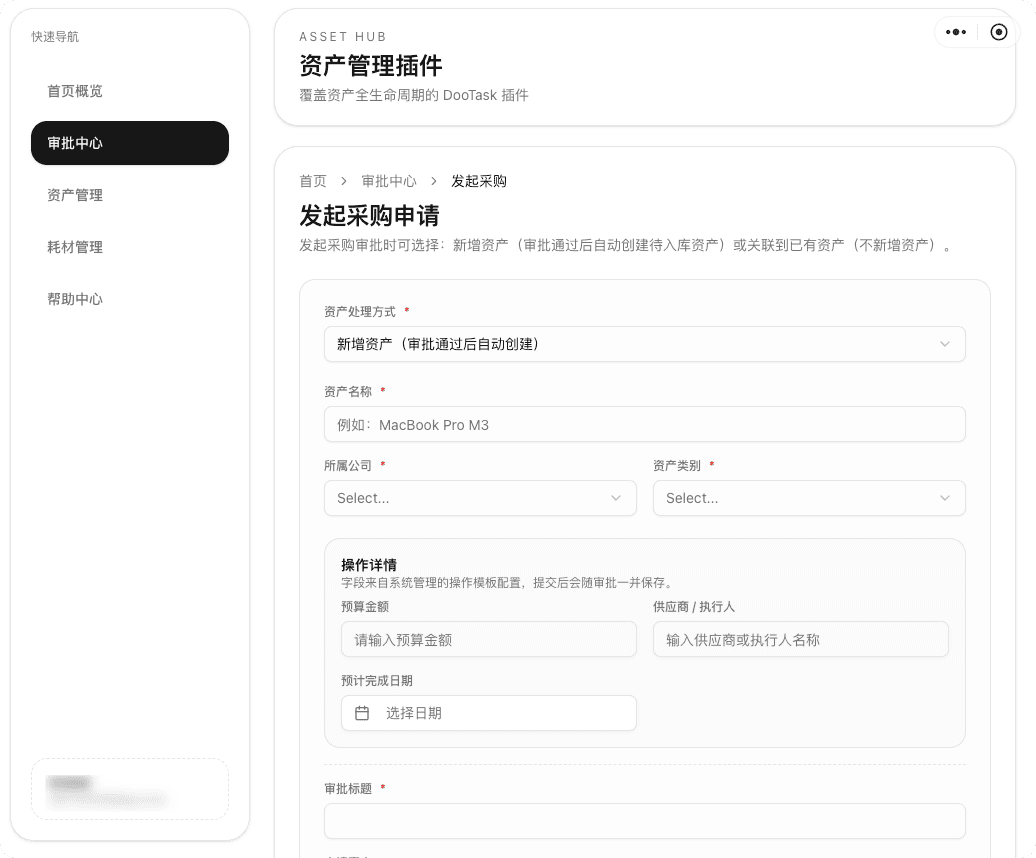Screen dimensions: 1036x858
Task: Open the 所属公司 Select dropdown
Action: [x=480, y=498]
